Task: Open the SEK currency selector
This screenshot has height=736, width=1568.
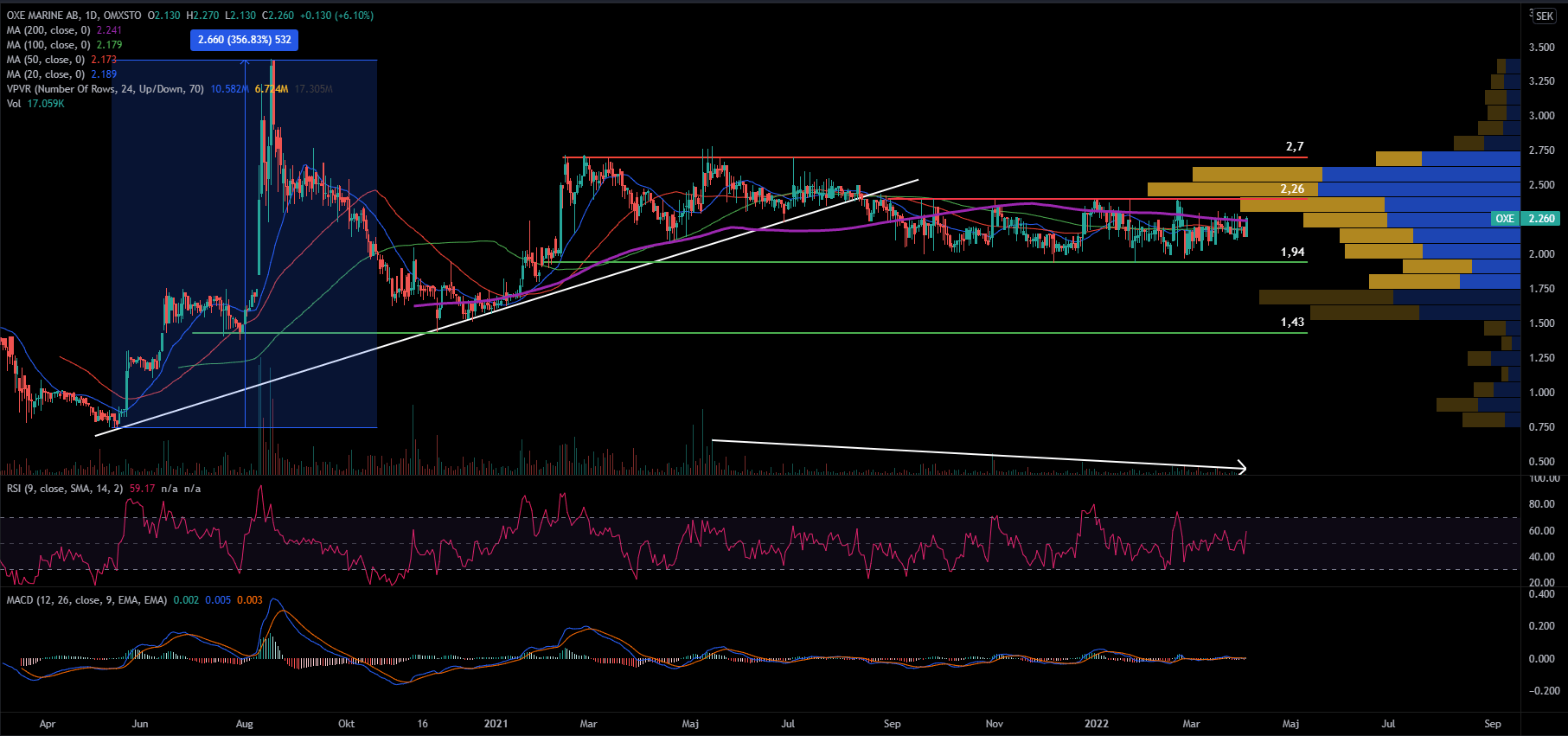Action: (1544, 16)
